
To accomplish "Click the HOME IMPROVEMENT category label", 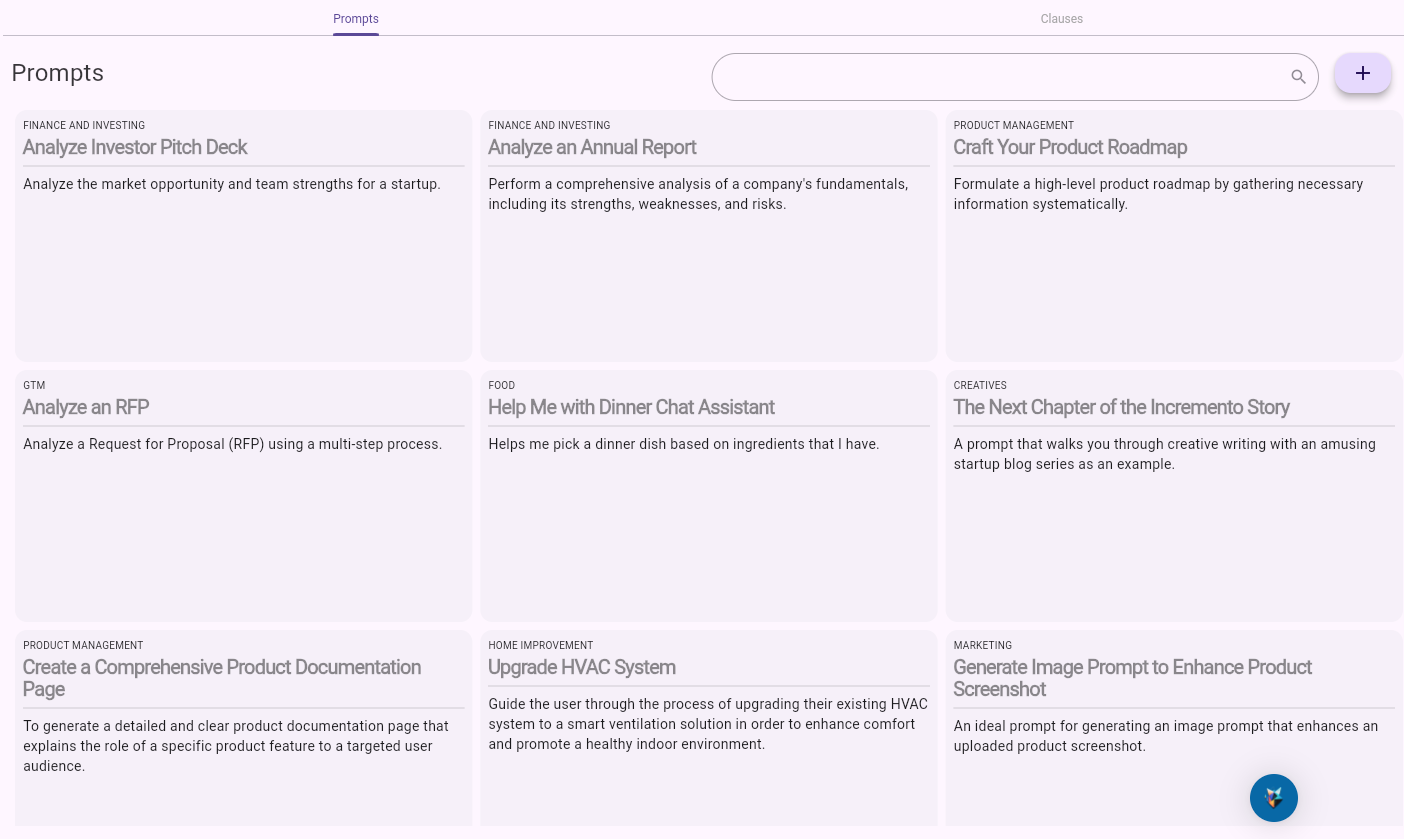I will (541, 645).
